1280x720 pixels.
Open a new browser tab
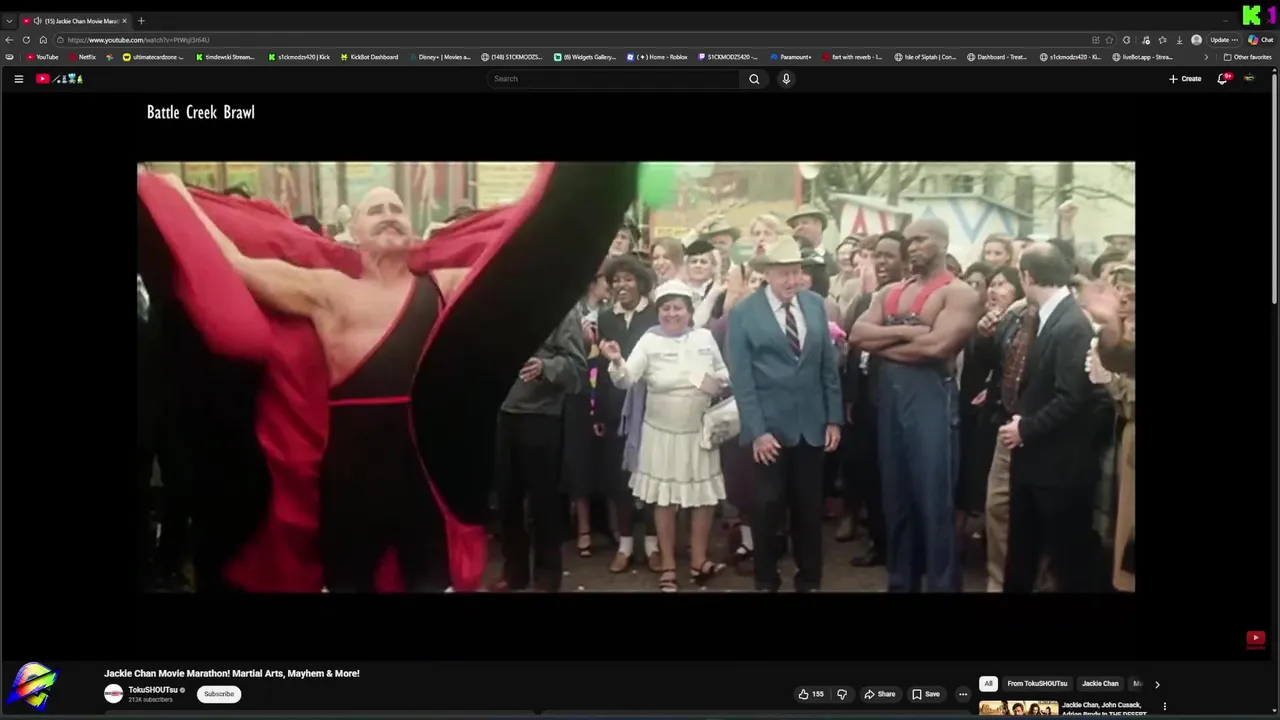point(141,21)
